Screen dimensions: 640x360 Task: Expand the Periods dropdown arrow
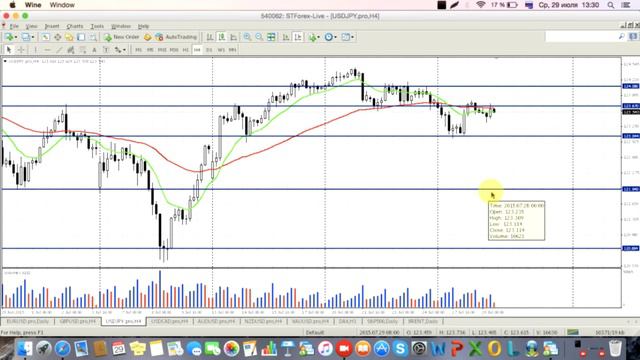click(336, 37)
